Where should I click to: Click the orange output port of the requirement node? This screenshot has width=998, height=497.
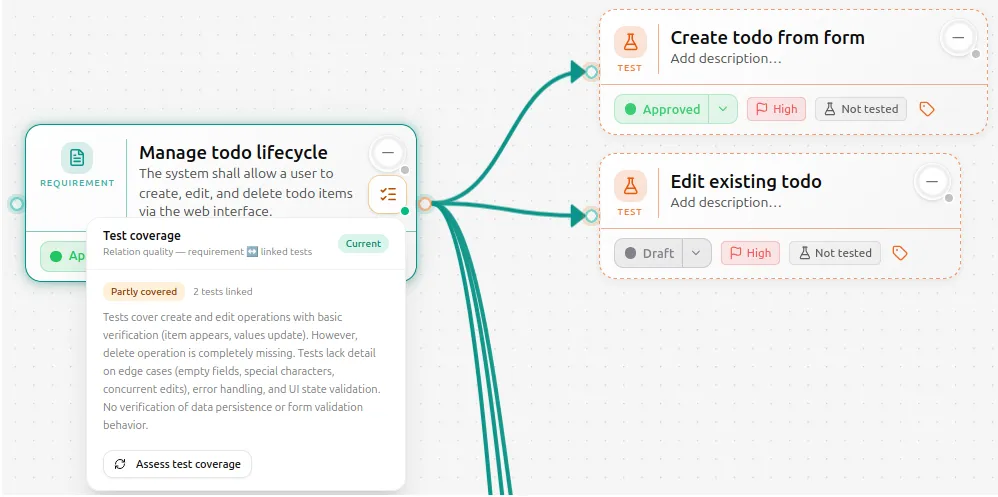pyautogui.click(x=425, y=204)
